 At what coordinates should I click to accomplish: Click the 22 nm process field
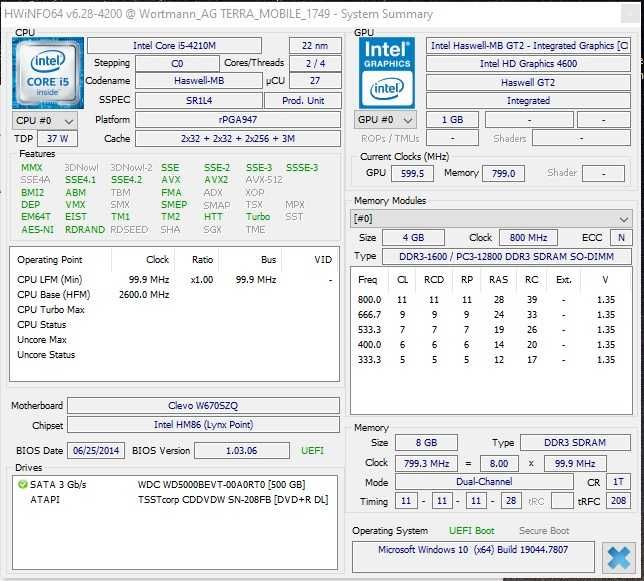(x=315, y=46)
